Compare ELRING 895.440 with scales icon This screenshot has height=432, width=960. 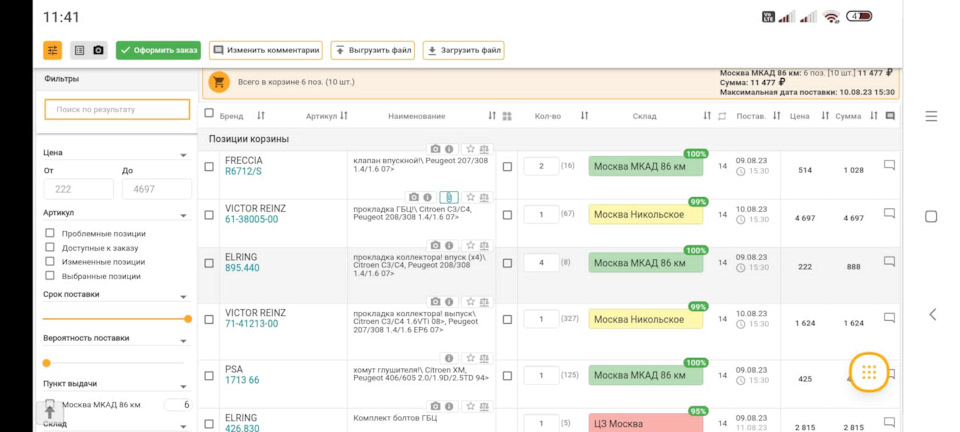point(484,245)
